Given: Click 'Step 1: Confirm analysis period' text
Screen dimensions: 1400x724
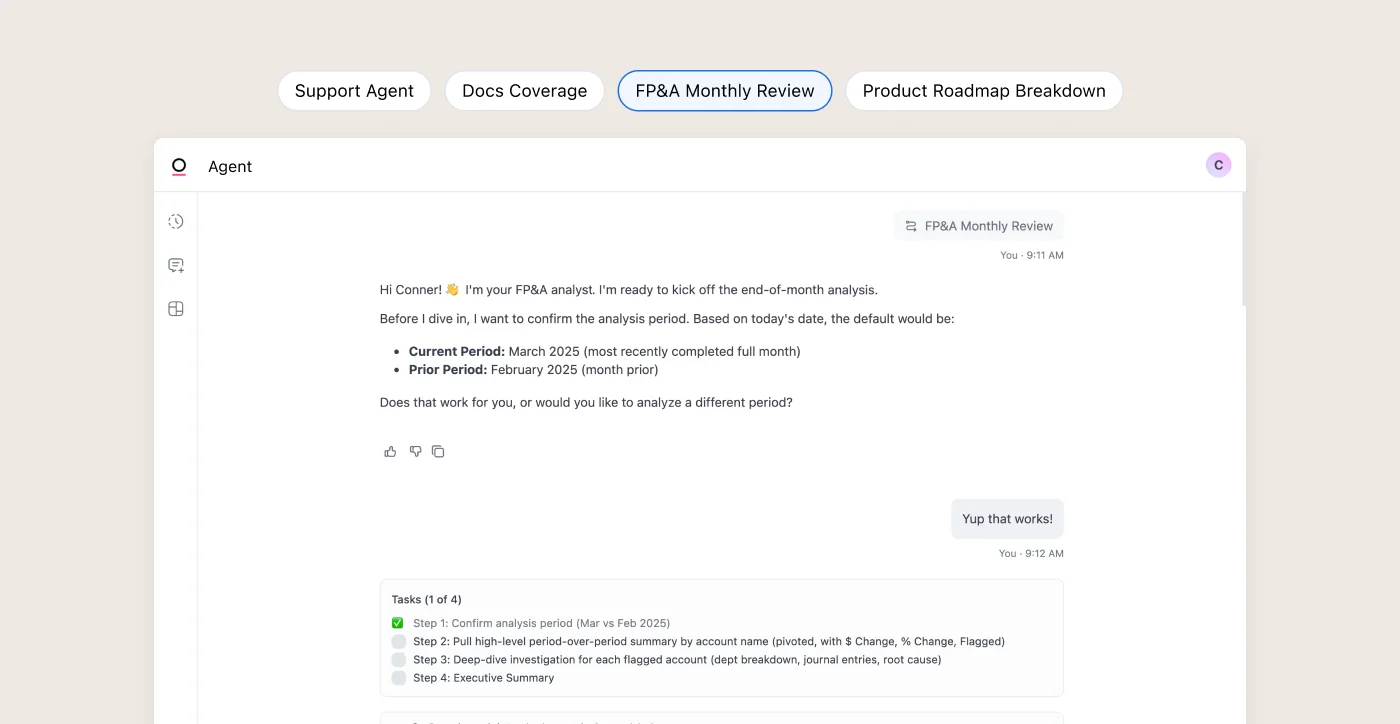Looking at the screenshot, I should (541, 623).
